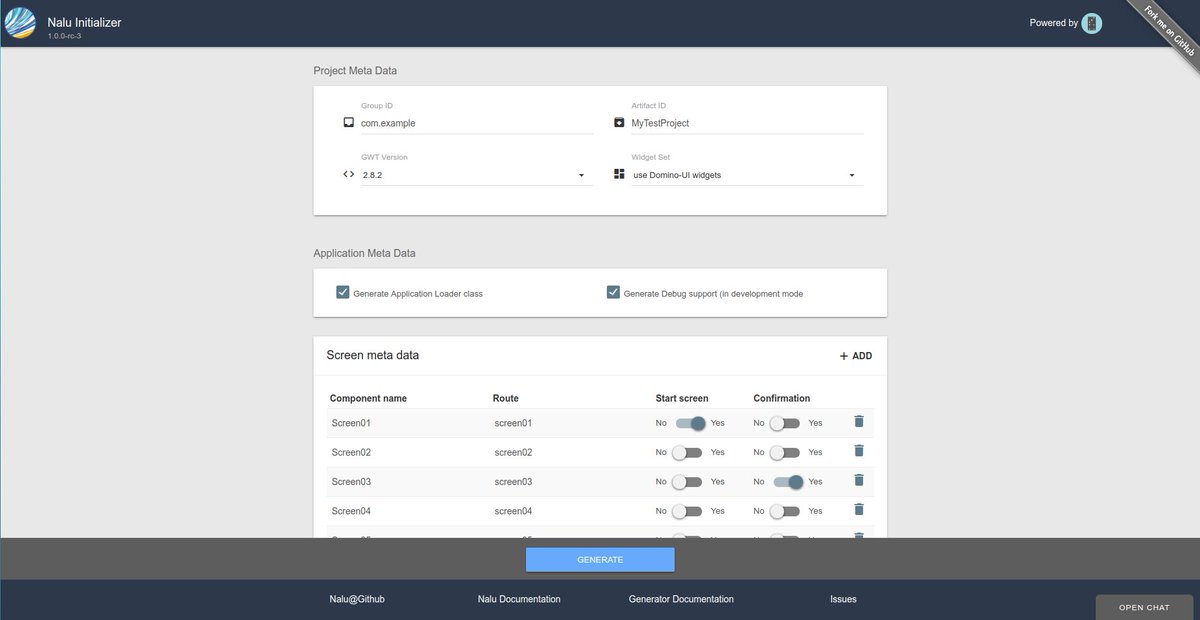1200x620 pixels.
Task: Click the Screen01 component name cell
Action: pos(351,423)
